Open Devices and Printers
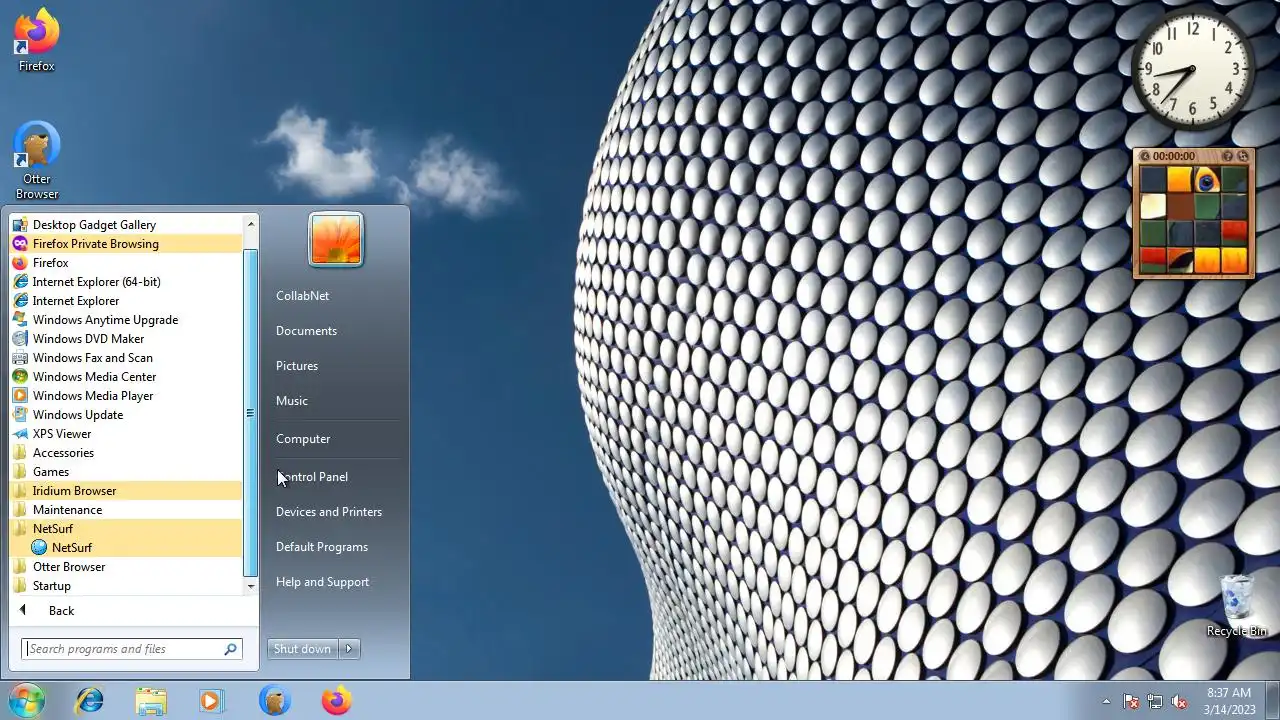The height and width of the screenshot is (720, 1280). (x=336, y=512)
